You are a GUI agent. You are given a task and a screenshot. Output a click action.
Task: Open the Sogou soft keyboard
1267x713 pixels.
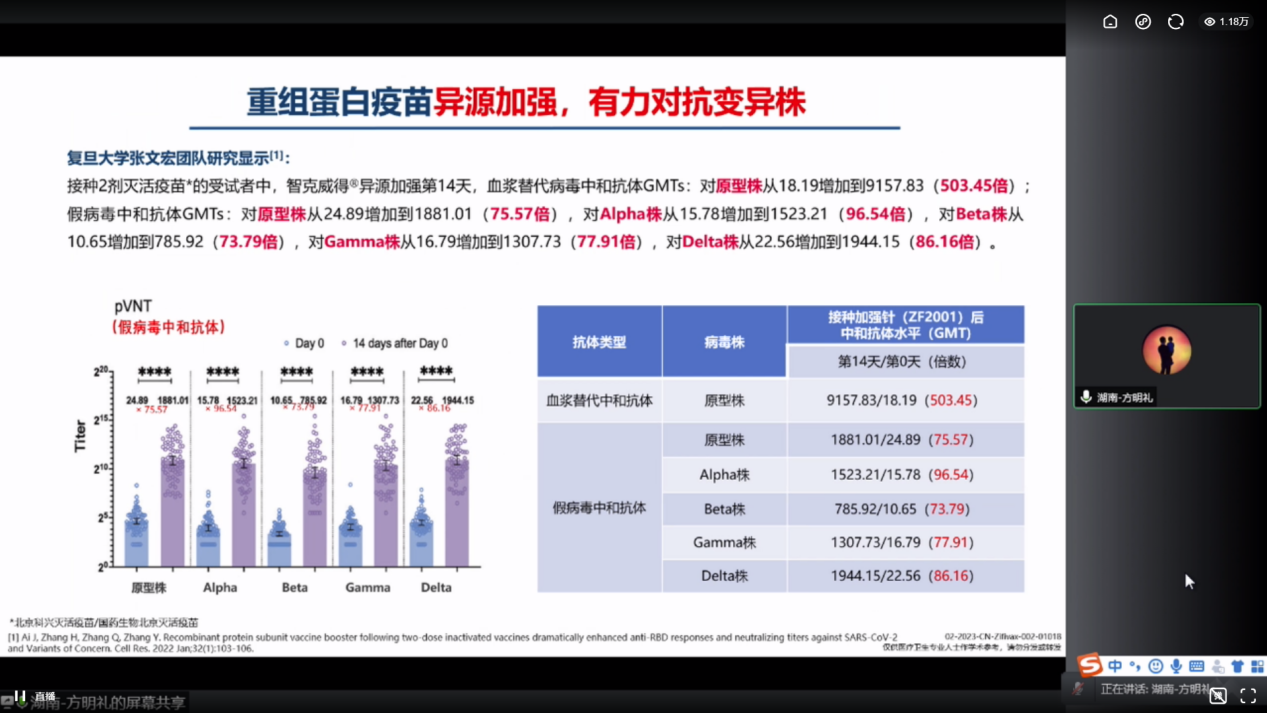1197,666
